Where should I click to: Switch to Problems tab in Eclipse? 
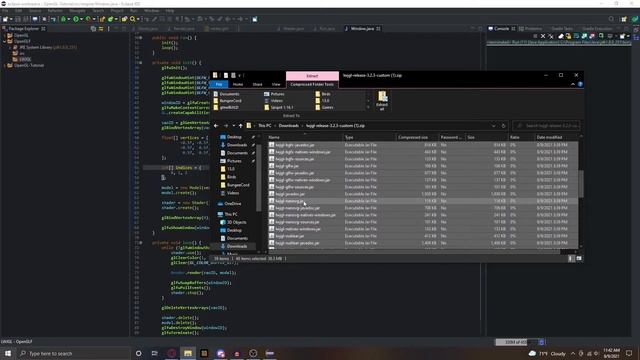[533, 29]
